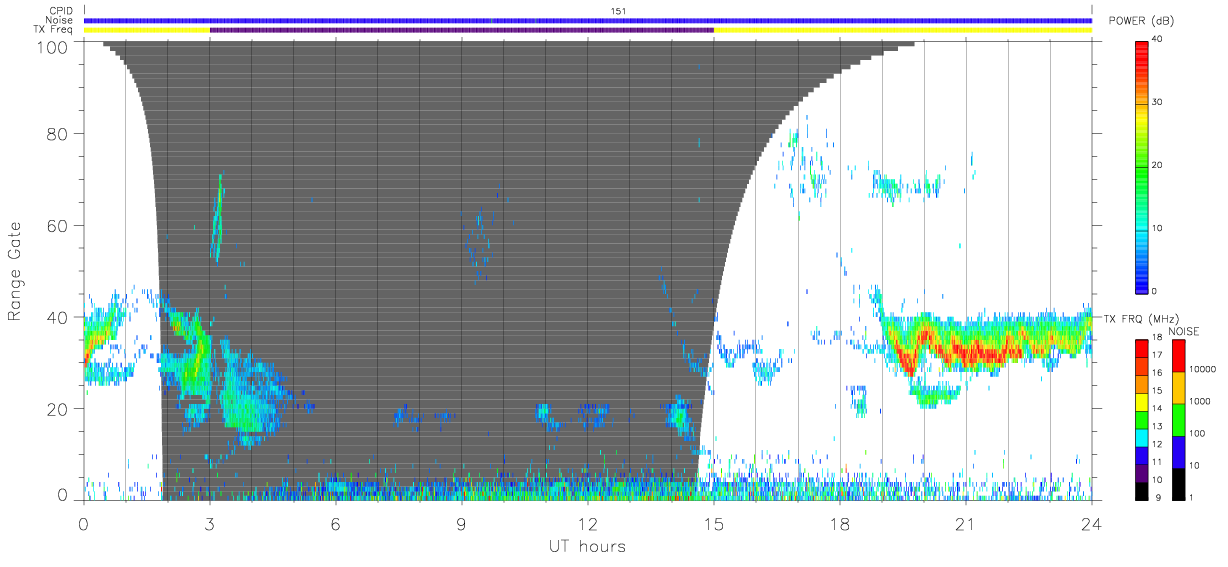Click the blue Noise strip
The width and height of the screenshot is (1228, 567).
(588, 20)
